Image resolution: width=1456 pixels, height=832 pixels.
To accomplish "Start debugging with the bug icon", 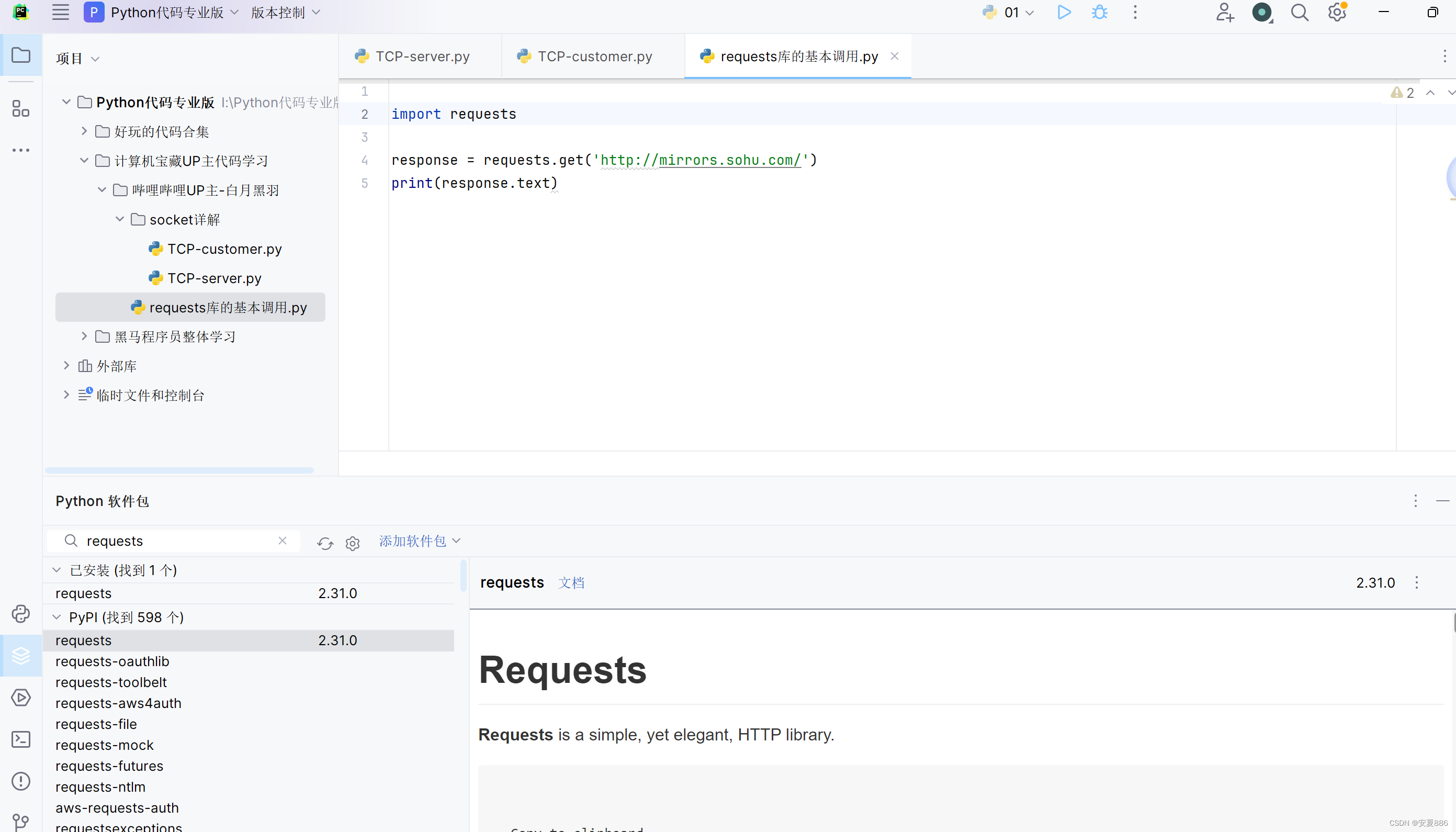I will point(1100,13).
